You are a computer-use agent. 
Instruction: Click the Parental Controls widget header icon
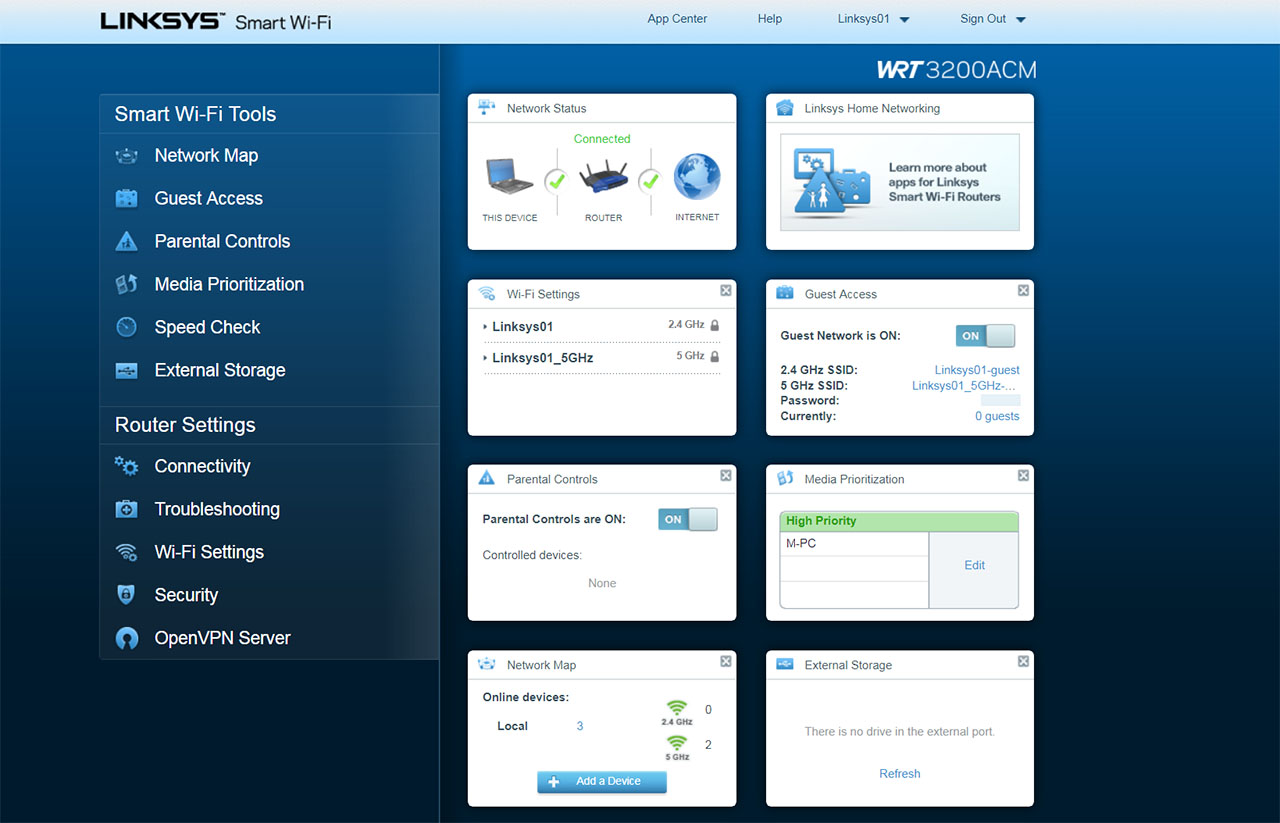[487, 479]
